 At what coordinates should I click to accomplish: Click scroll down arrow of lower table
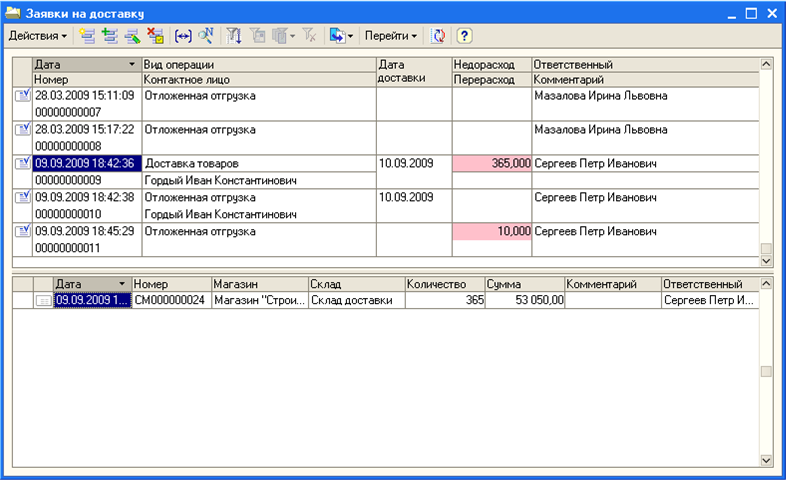(x=766, y=460)
